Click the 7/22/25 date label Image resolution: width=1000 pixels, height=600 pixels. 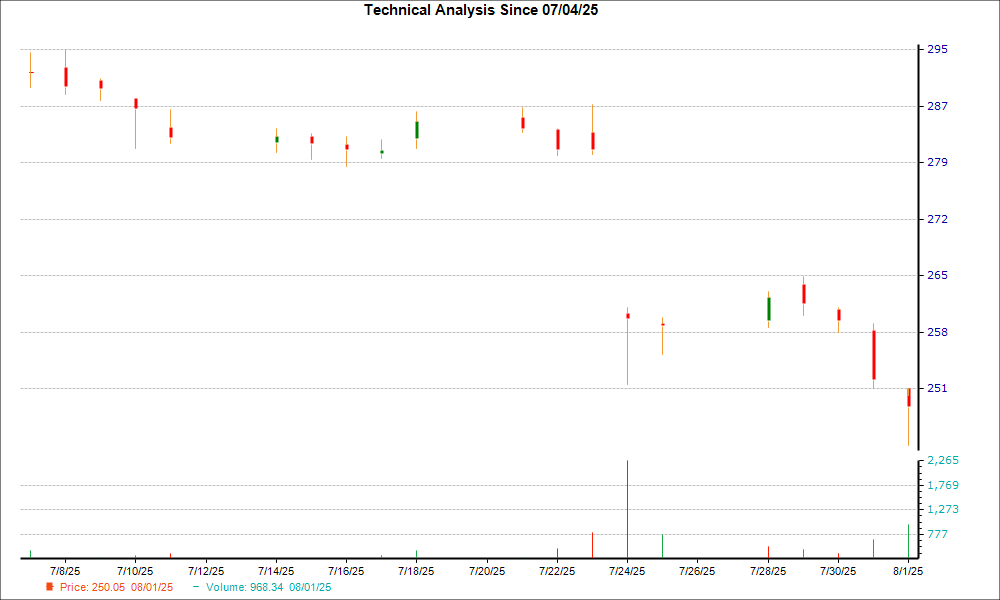pos(557,571)
